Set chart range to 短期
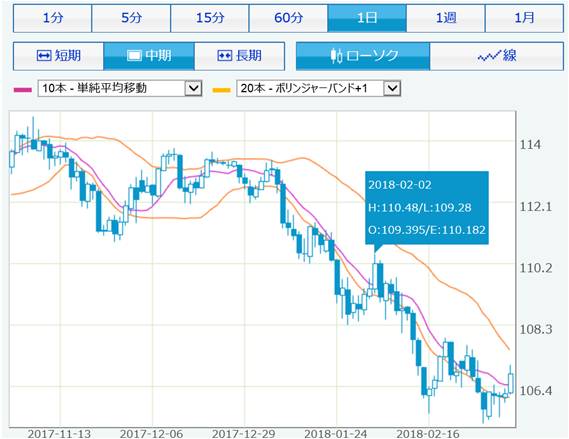The image size is (569, 439). [58, 56]
